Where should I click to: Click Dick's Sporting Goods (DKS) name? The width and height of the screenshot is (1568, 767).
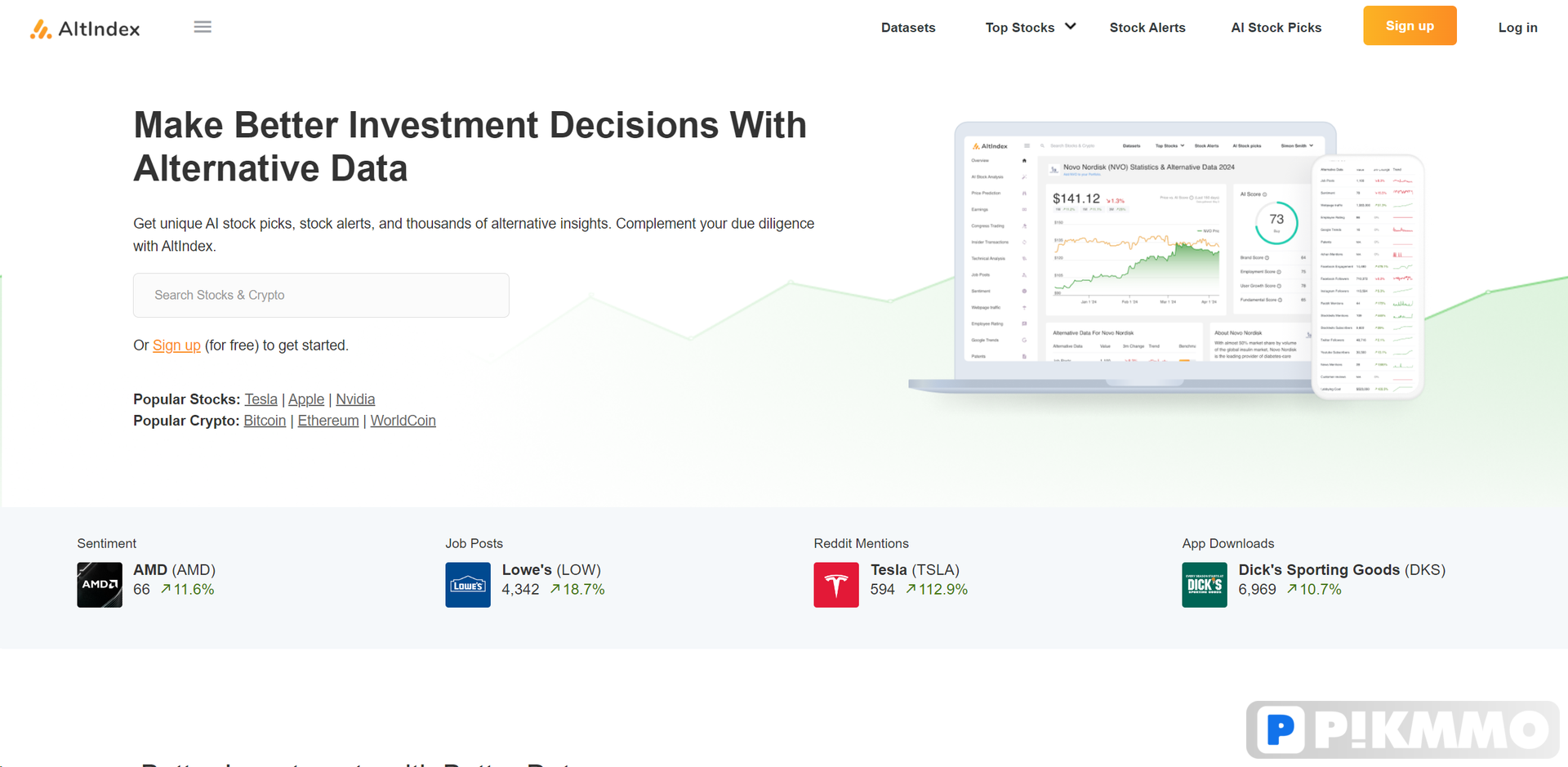[x=1342, y=569]
